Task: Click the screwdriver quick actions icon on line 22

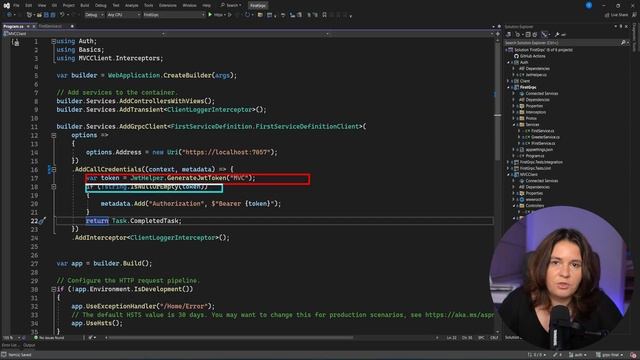Action: 42,221
